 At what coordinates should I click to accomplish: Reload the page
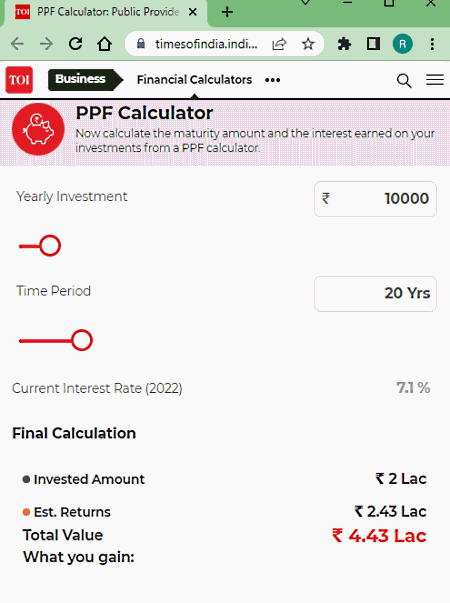(x=75, y=44)
